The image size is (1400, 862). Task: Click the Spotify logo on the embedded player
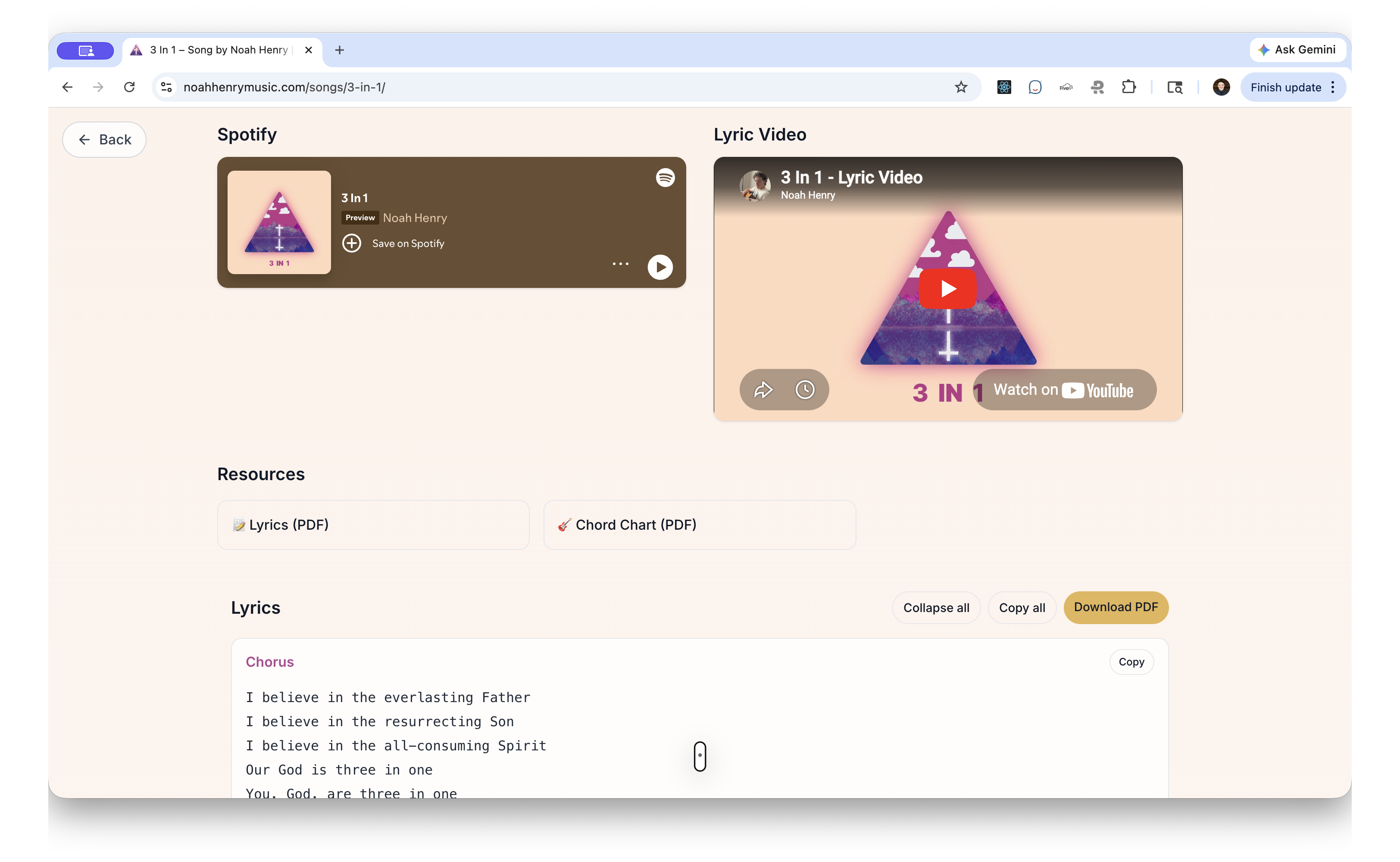665,177
